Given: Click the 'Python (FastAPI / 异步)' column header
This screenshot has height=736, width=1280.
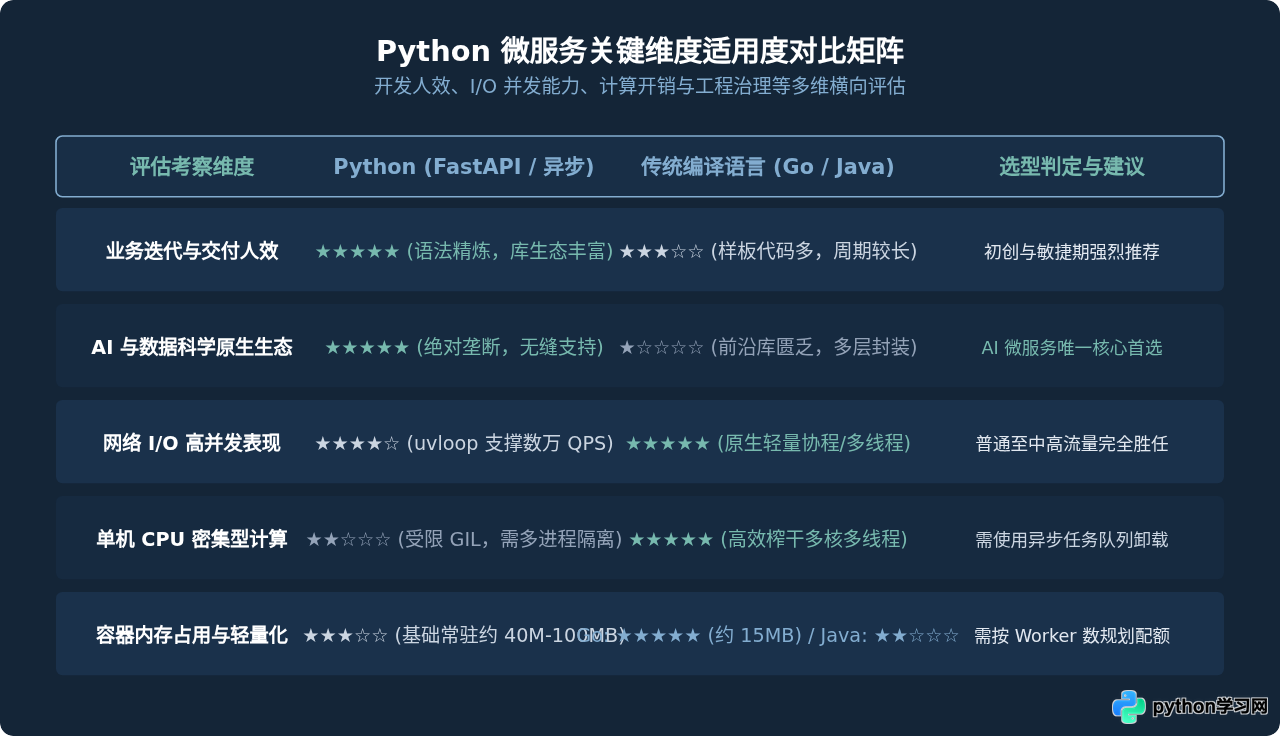Looking at the screenshot, I should pyautogui.click(x=464, y=167).
